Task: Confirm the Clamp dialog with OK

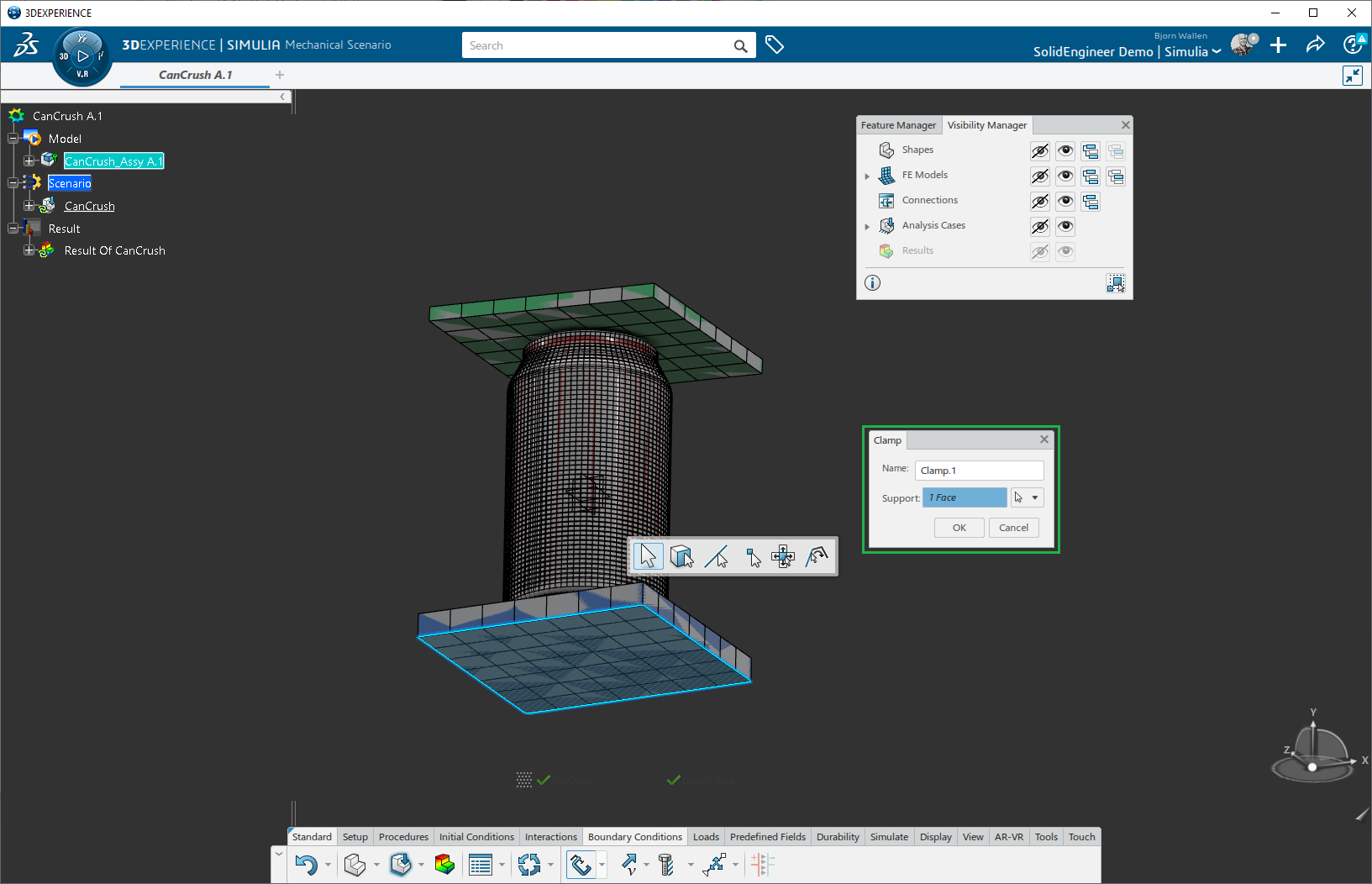Action: coord(959,528)
